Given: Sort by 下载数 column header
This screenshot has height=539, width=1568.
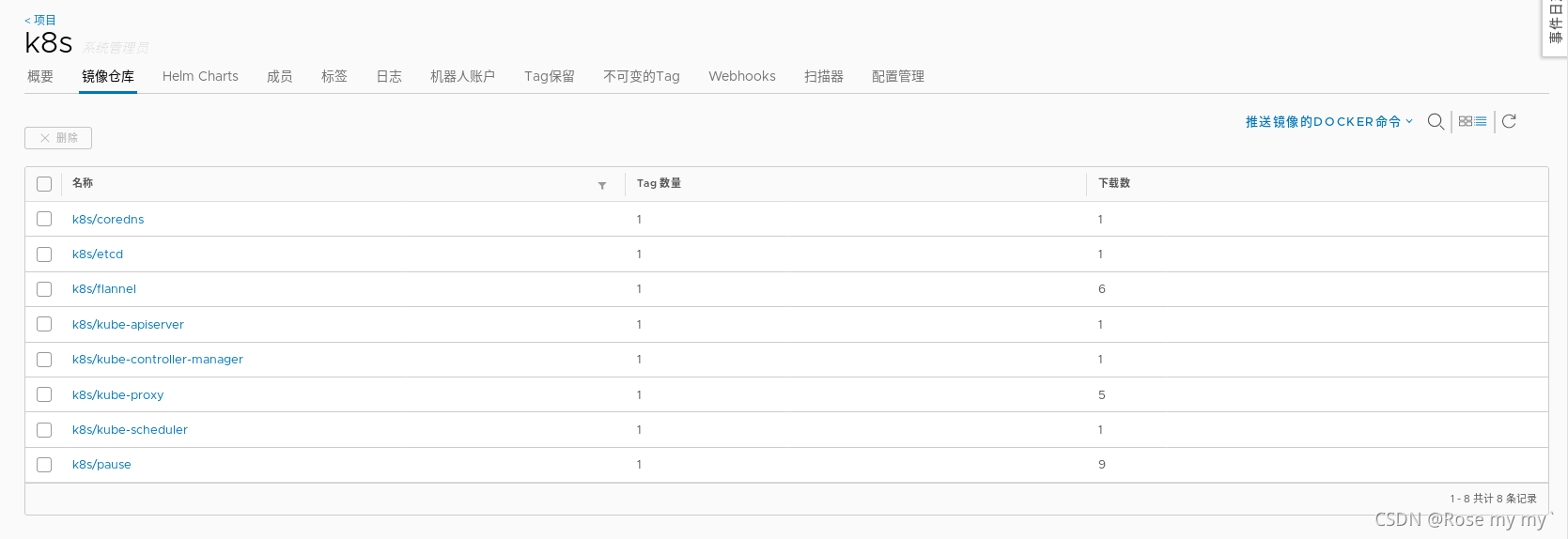Looking at the screenshot, I should (x=1114, y=183).
